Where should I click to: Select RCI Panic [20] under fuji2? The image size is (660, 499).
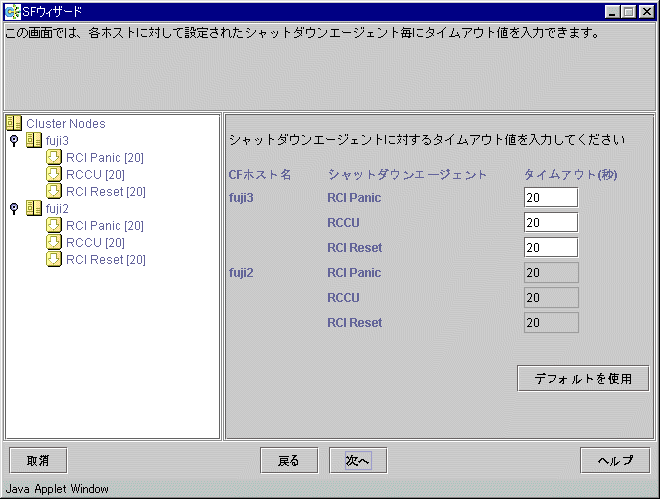pyautogui.click(x=105, y=226)
